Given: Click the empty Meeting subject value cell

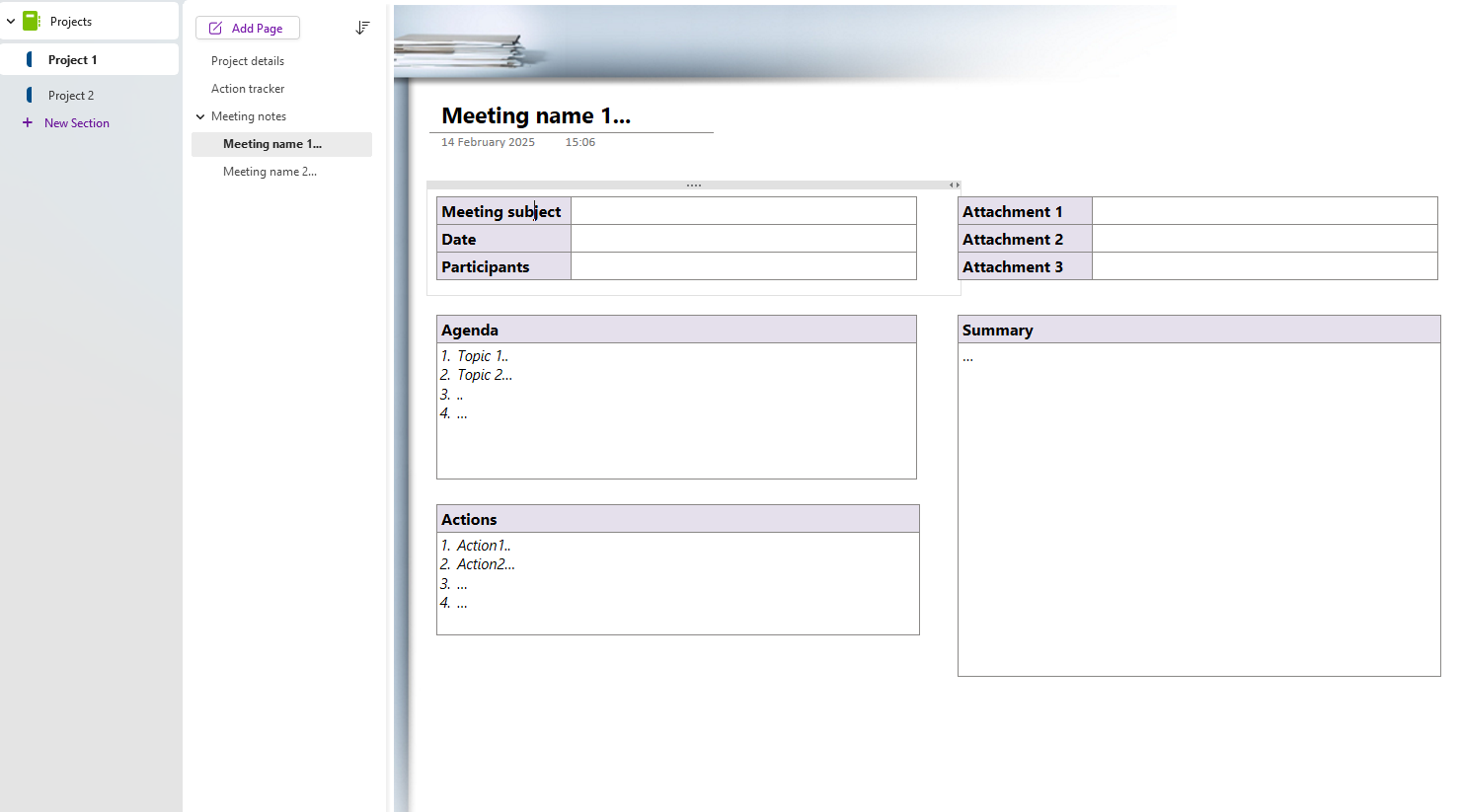Looking at the screenshot, I should point(742,211).
